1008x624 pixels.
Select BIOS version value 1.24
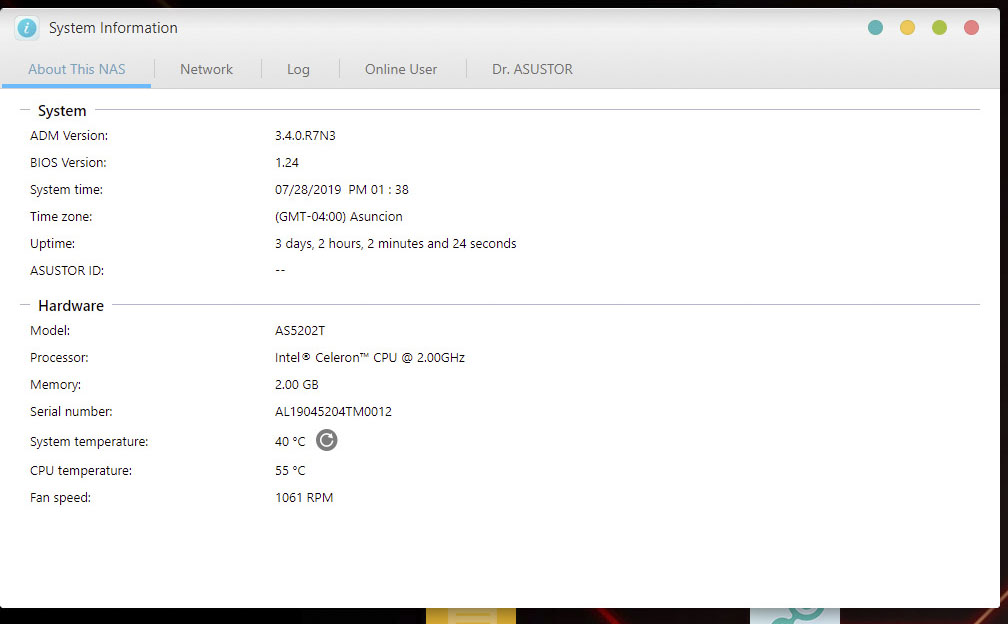(287, 163)
